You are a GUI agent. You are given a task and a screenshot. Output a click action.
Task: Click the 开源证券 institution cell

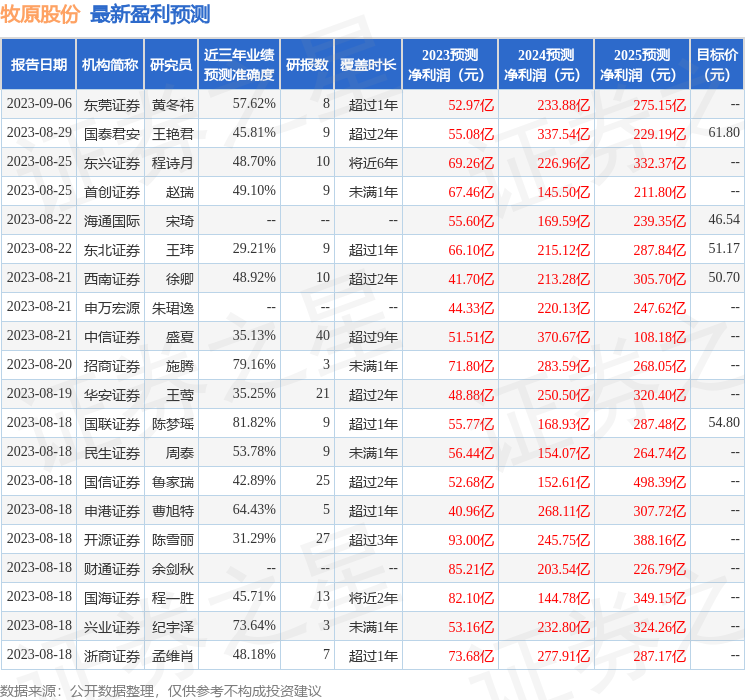112,540
